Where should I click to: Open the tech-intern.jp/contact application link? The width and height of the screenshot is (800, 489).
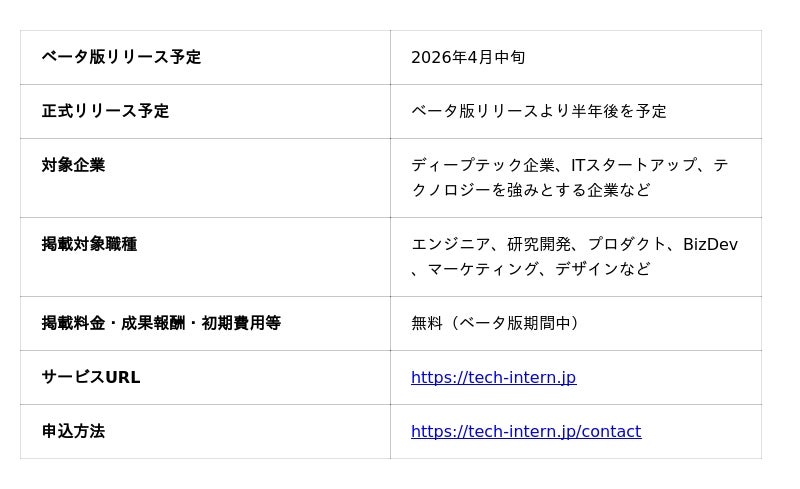pos(525,432)
